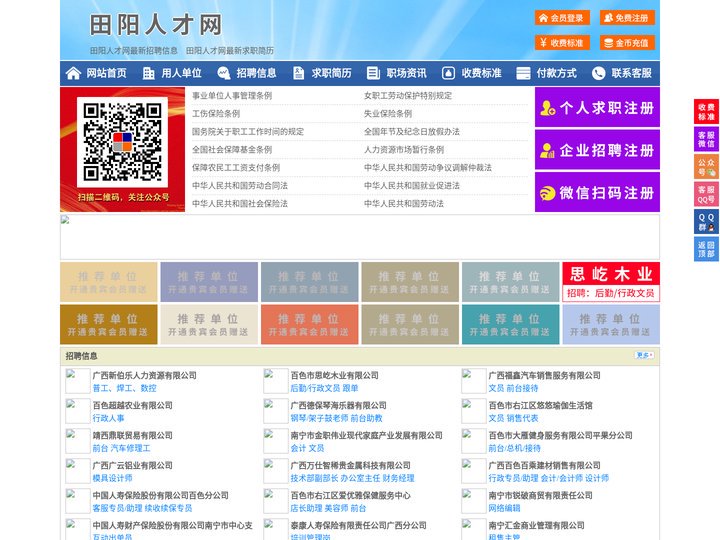The image size is (720, 540).
Task: Open 招聘信息 menu item
Action: [x=256, y=73]
